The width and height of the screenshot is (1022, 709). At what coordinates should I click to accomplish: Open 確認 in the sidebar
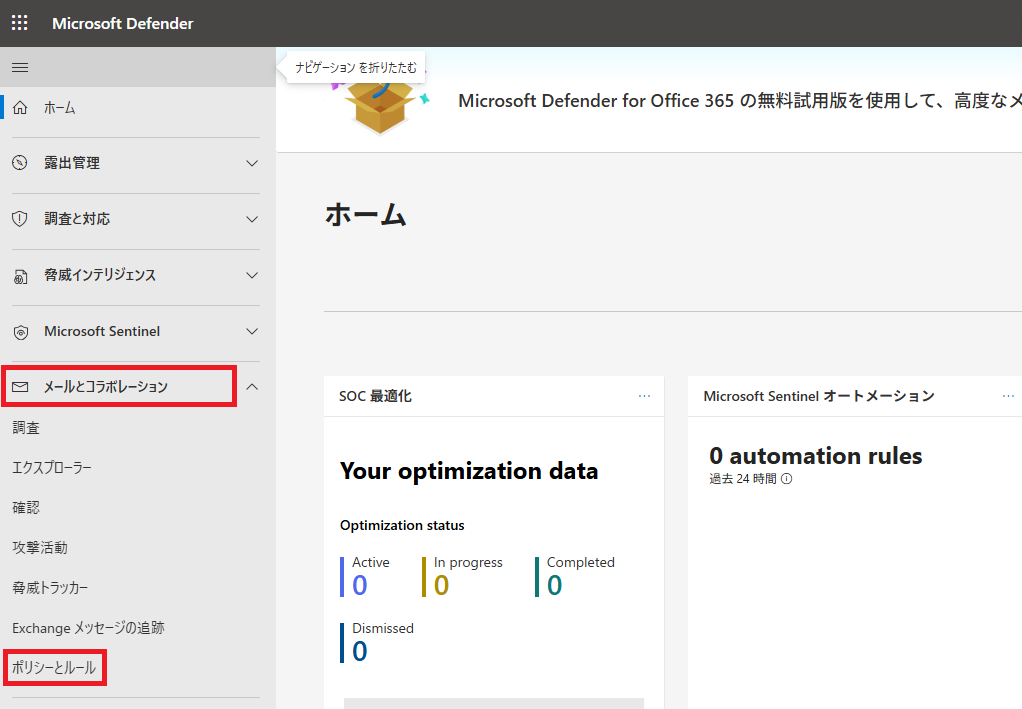coord(26,508)
